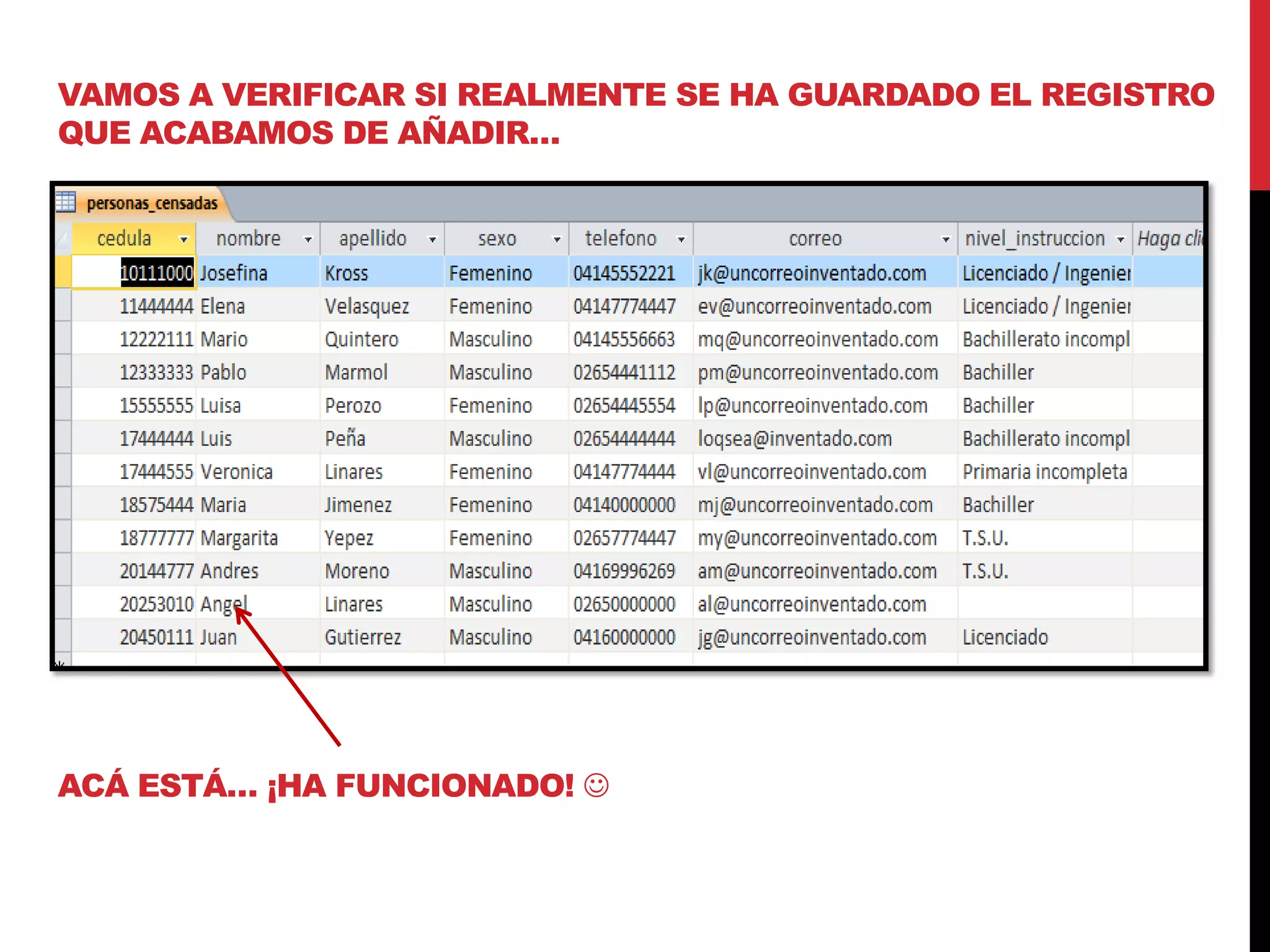Click the name Elena

click(223, 306)
